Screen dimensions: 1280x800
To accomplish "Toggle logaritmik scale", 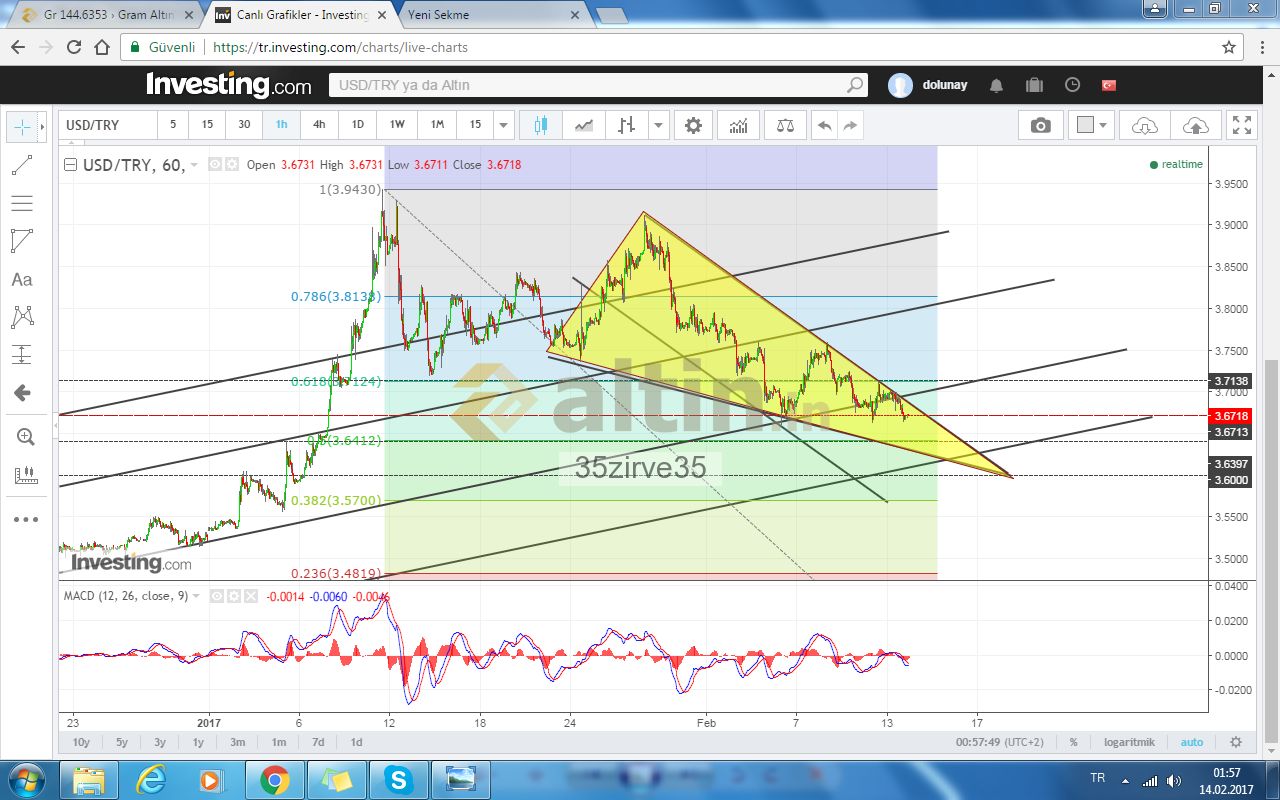I will [1129, 742].
